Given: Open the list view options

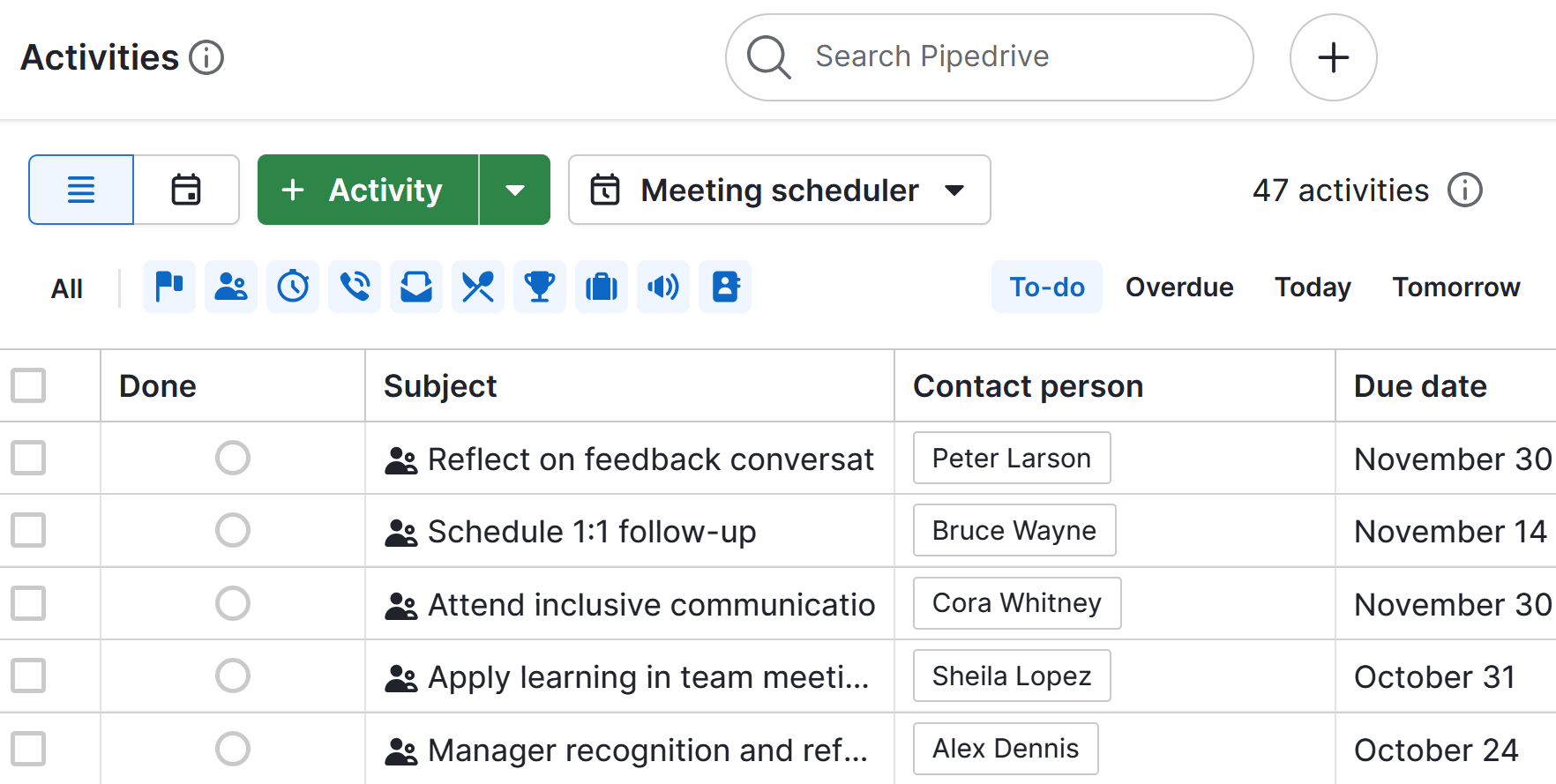Looking at the screenshot, I should click(x=79, y=190).
